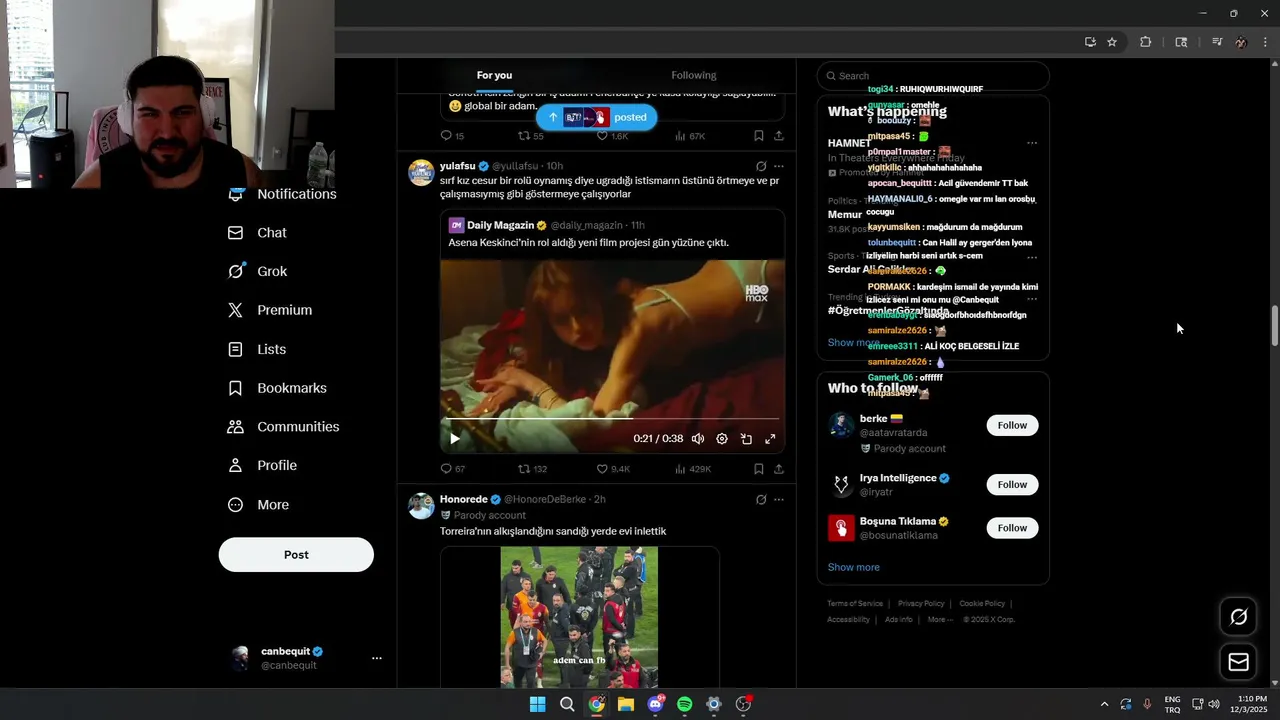Open Privacy Policy link
This screenshot has height=720, width=1280.
point(921,604)
